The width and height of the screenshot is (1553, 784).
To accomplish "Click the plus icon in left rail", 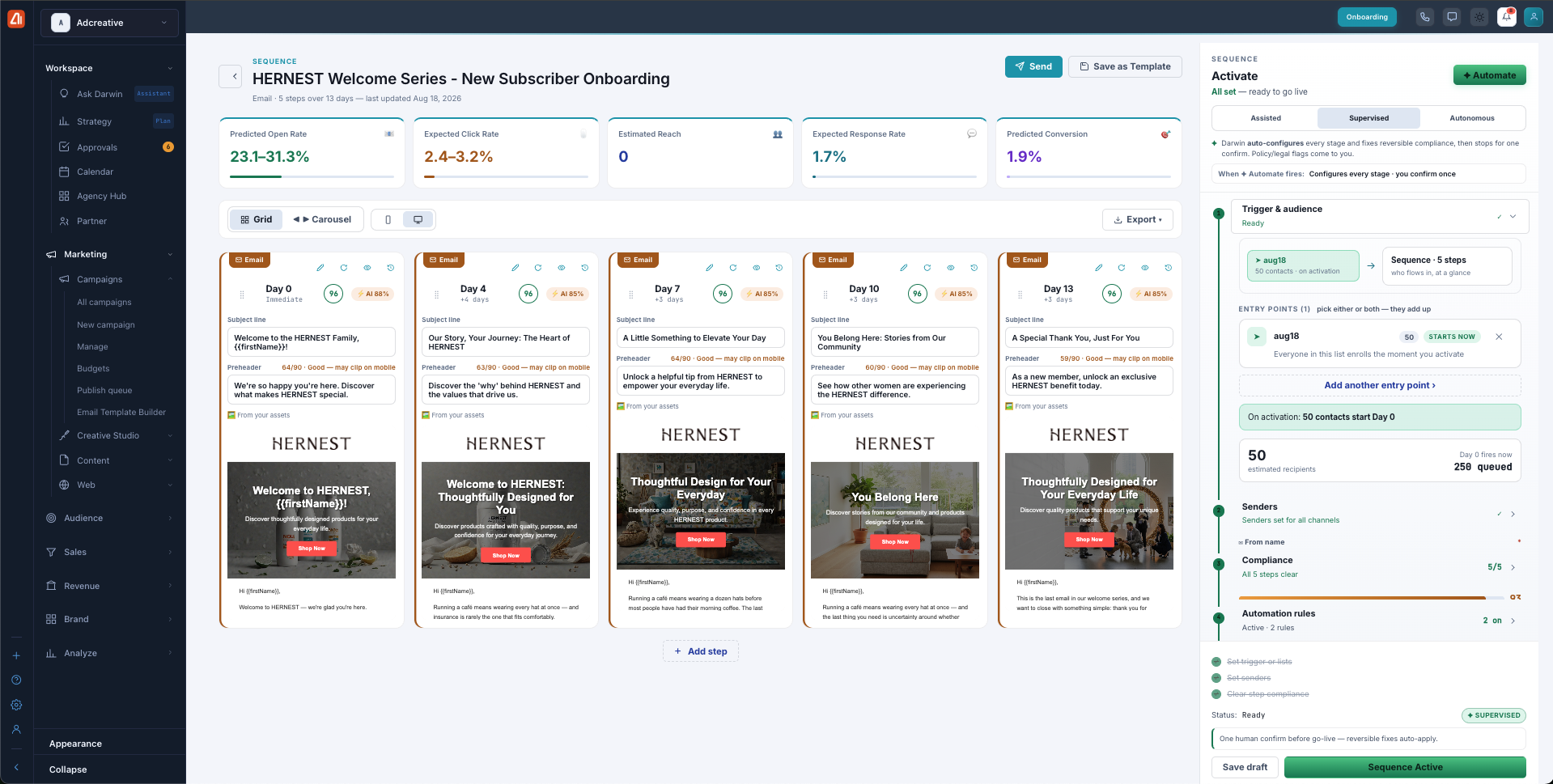I will pos(16,655).
